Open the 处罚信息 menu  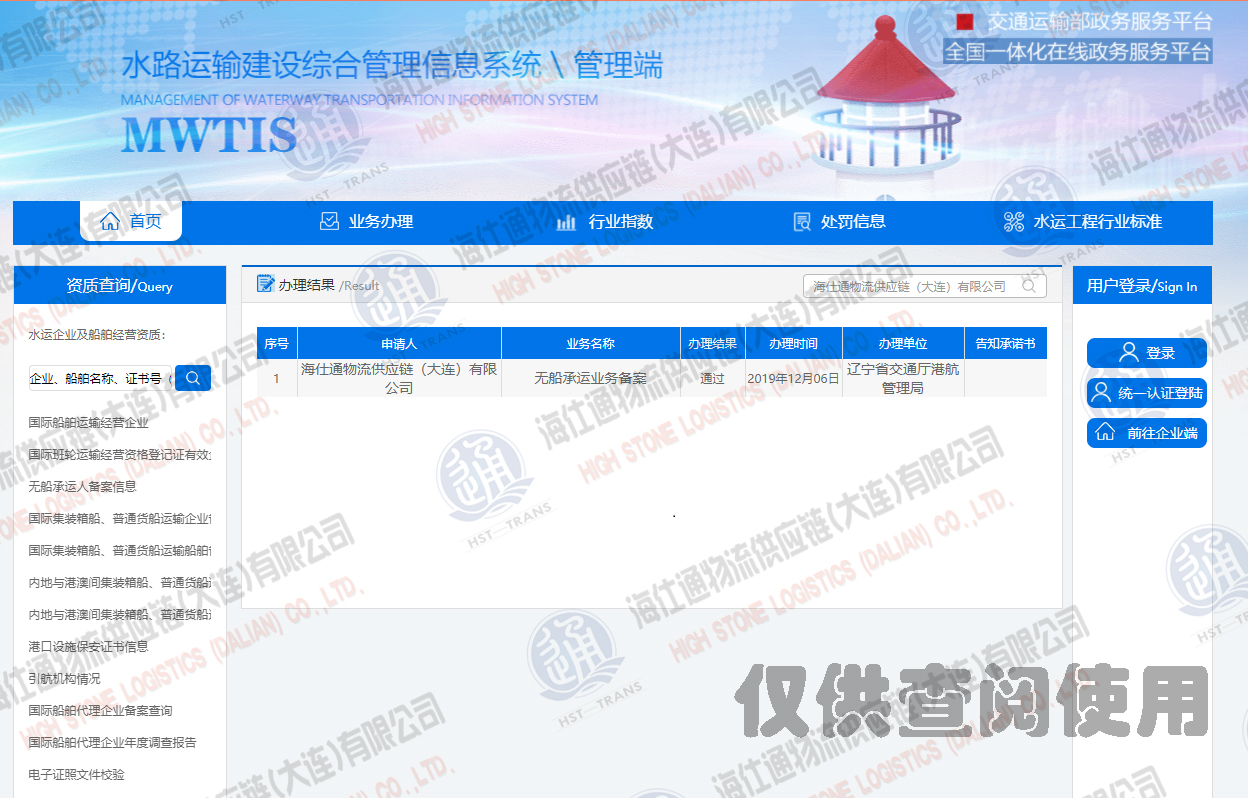[x=839, y=222]
